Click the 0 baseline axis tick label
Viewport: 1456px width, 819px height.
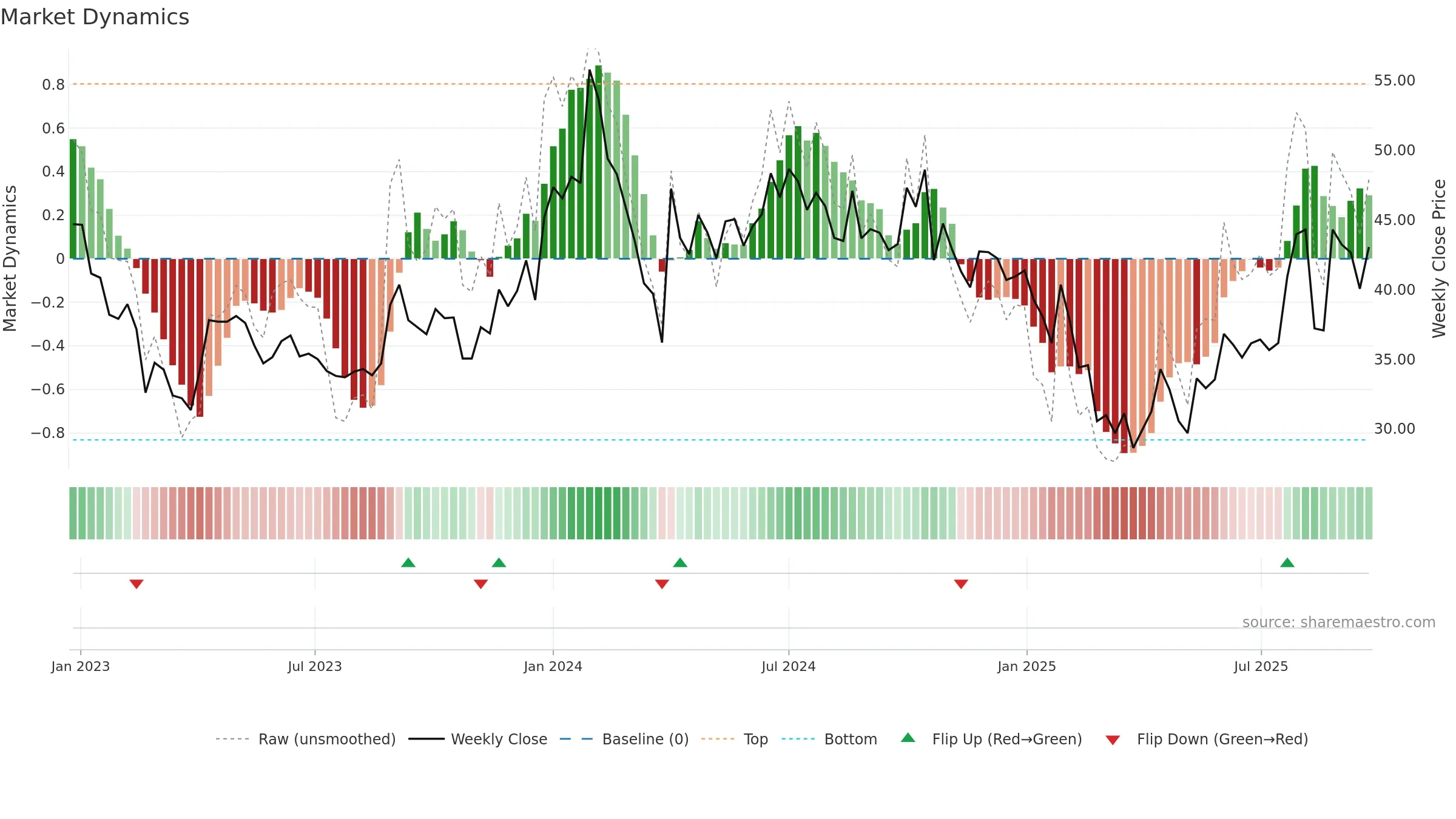pyautogui.click(x=60, y=258)
